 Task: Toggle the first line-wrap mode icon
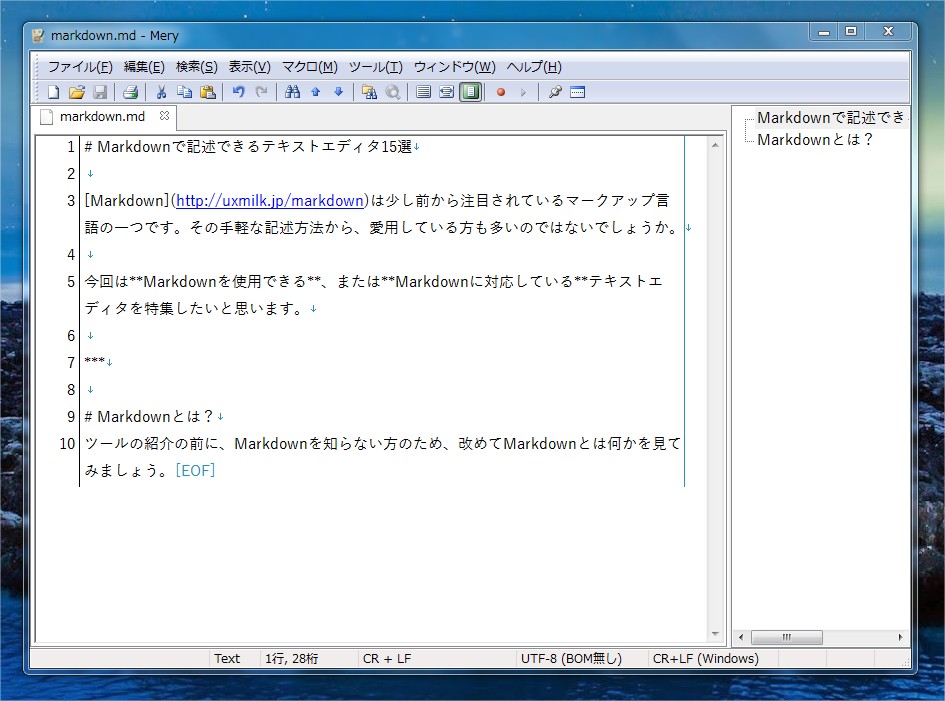click(423, 92)
